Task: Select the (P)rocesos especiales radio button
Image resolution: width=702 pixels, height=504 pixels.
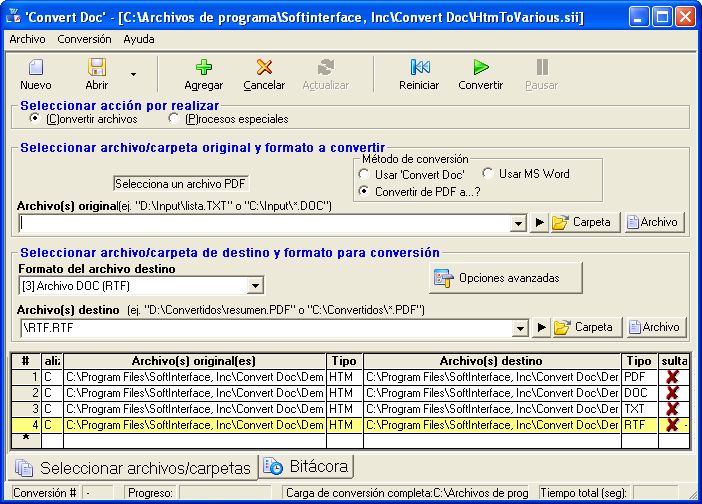Action: click(x=174, y=119)
